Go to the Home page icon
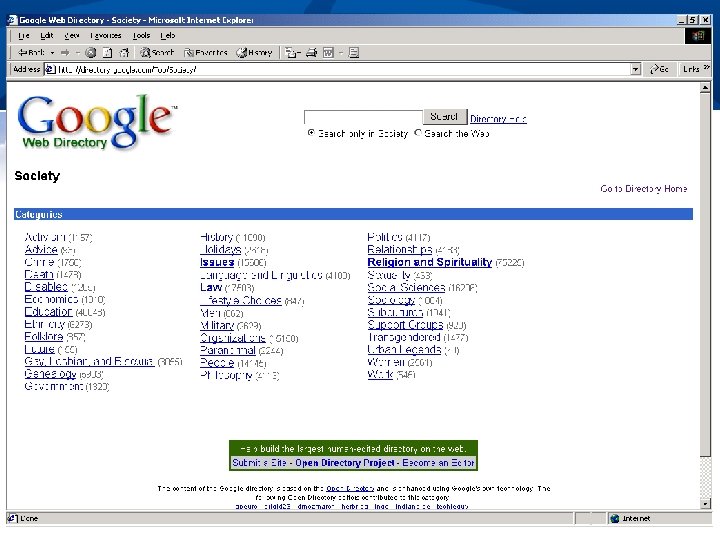 coord(124,53)
